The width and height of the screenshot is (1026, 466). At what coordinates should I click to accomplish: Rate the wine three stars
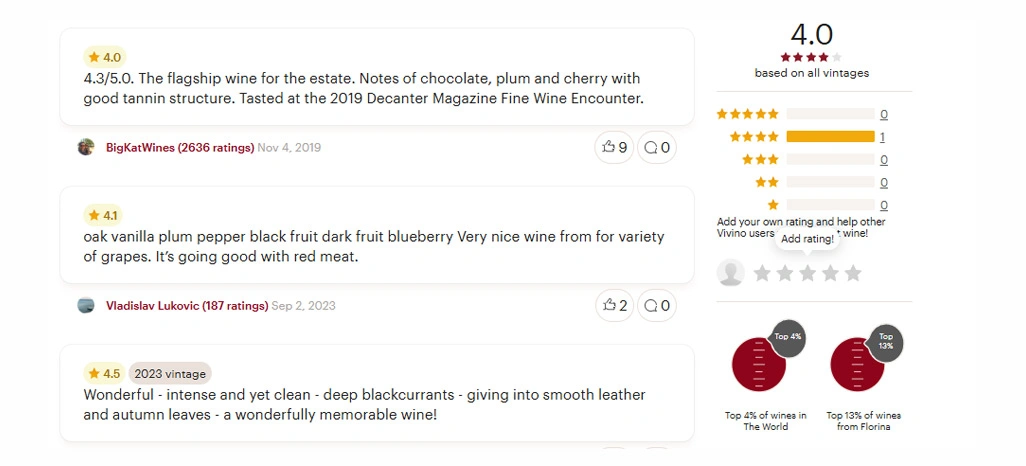click(x=807, y=273)
